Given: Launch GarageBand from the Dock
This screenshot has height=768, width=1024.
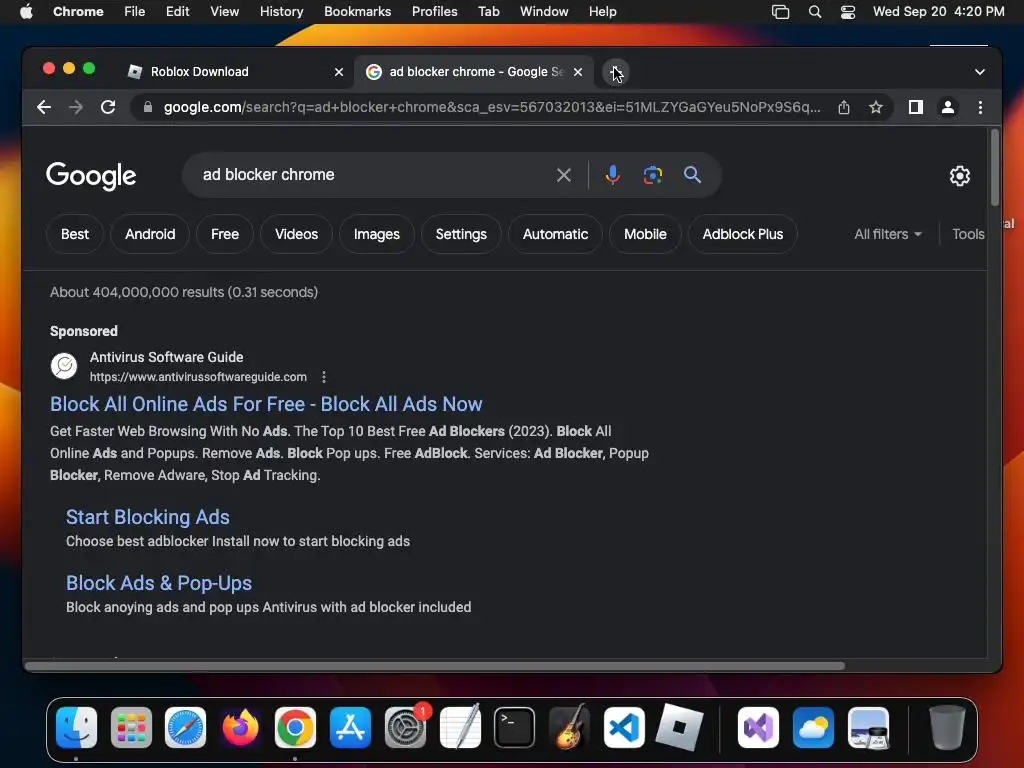Looking at the screenshot, I should (569, 728).
